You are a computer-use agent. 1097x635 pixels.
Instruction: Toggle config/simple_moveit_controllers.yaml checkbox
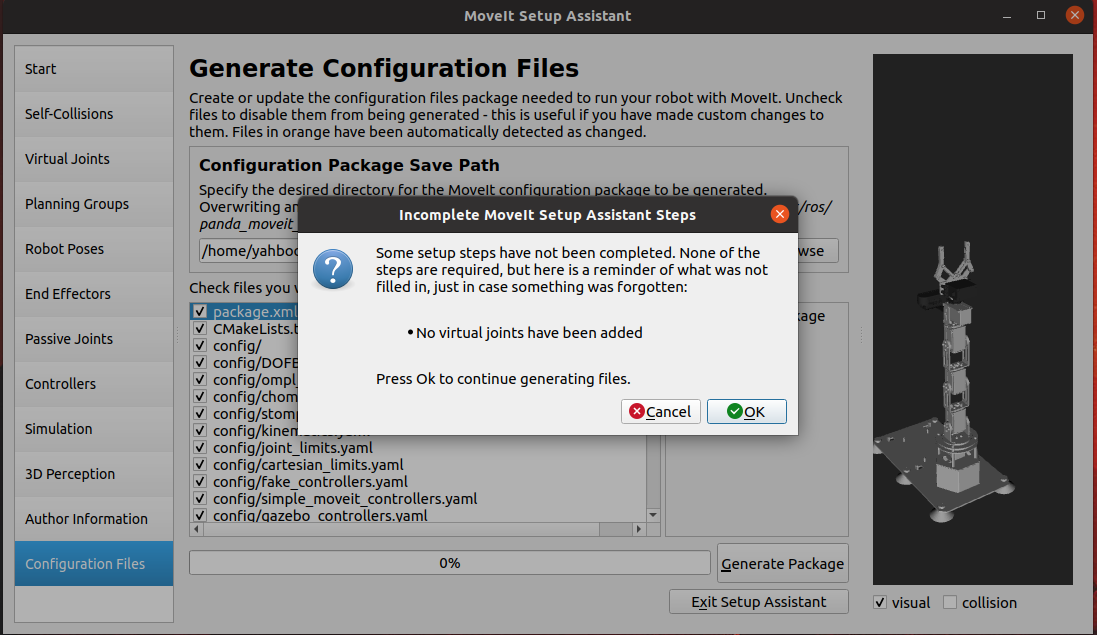200,499
